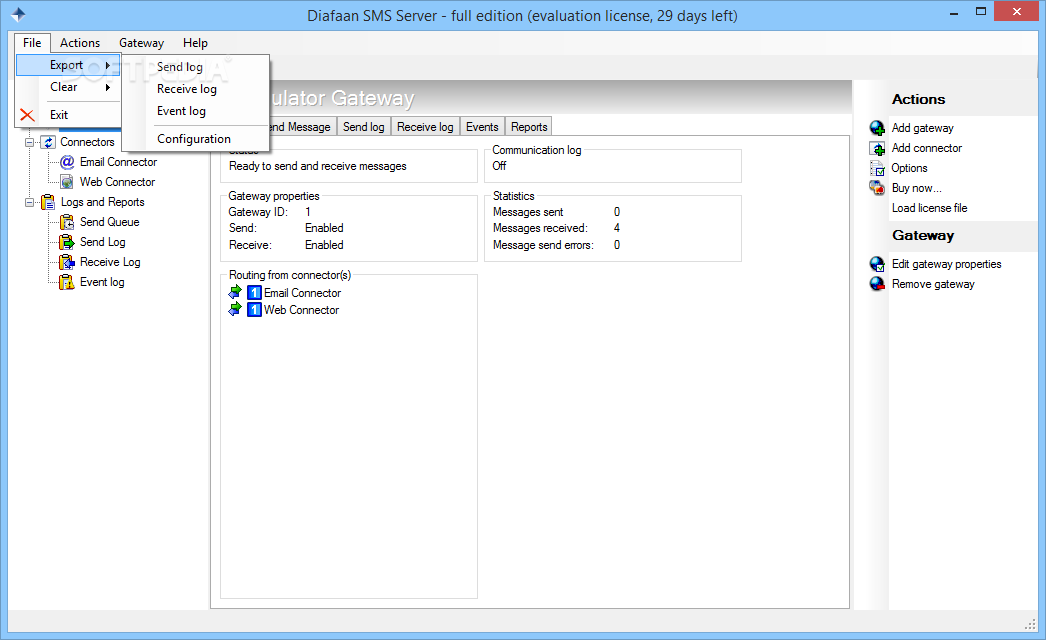Click the Event log warning icon in tree
Screen dimensions: 1046x640
coord(67,282)
